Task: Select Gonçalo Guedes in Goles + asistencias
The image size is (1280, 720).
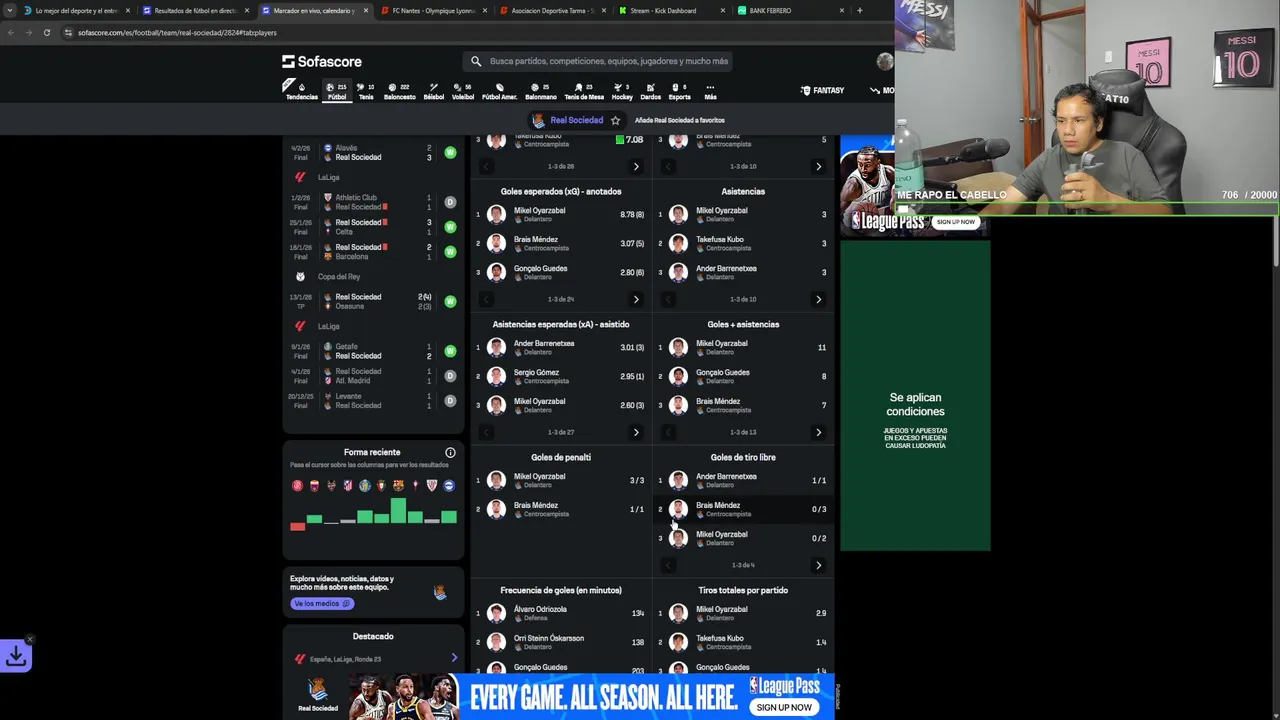Action: coord(743,376)
